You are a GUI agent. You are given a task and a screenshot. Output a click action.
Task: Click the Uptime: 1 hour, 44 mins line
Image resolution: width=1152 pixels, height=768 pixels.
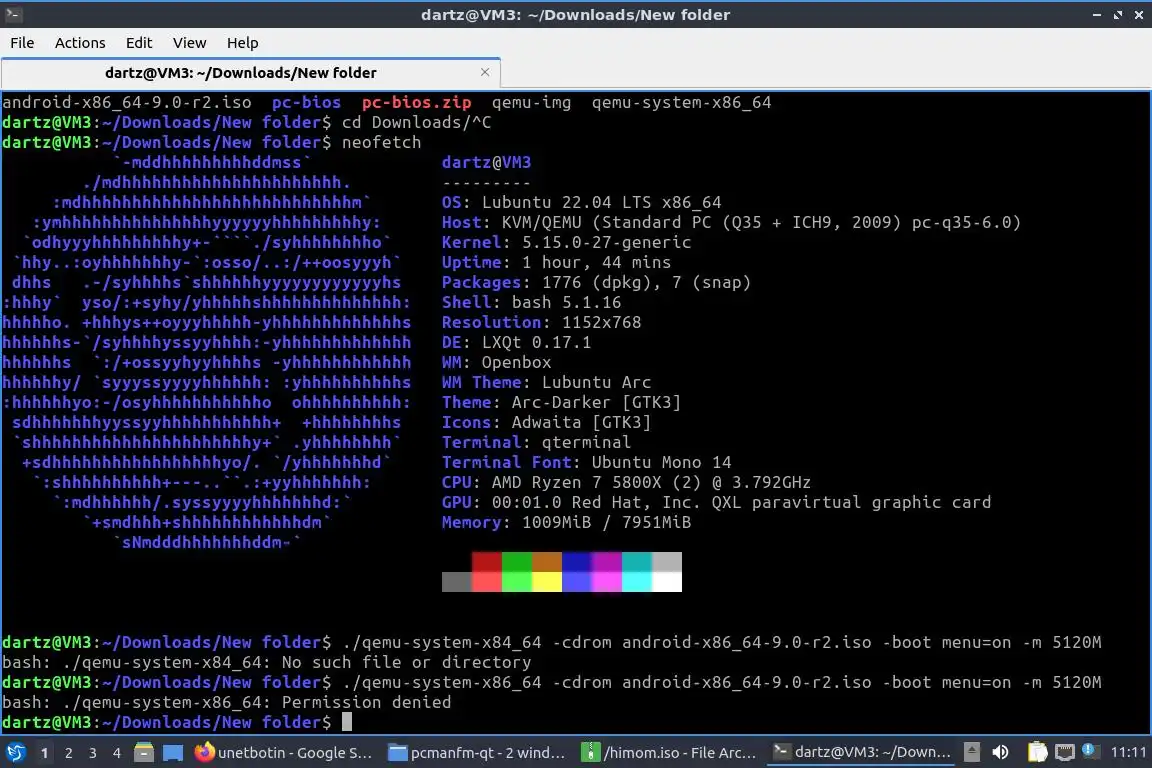(x=556, y=262)
